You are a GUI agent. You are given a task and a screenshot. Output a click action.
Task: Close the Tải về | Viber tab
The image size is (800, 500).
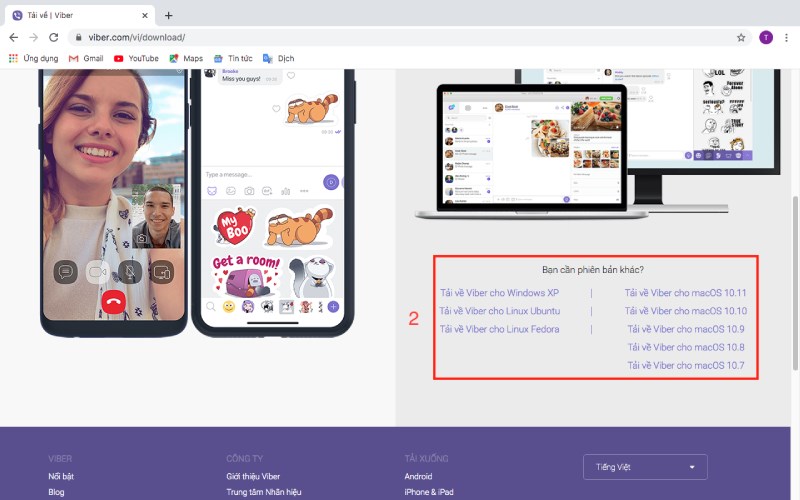[x=145, y=15]
